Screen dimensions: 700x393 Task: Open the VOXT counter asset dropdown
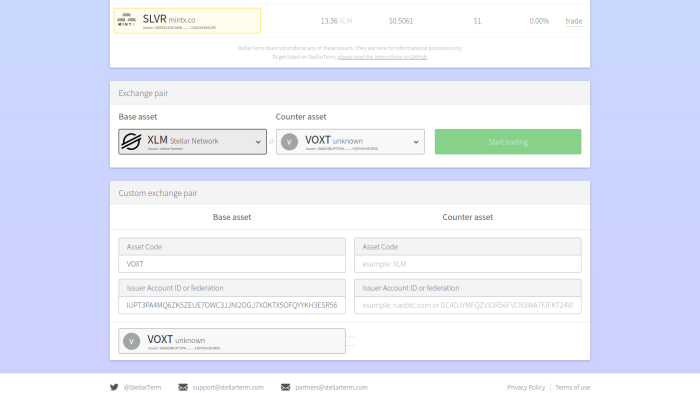[350, 142]
